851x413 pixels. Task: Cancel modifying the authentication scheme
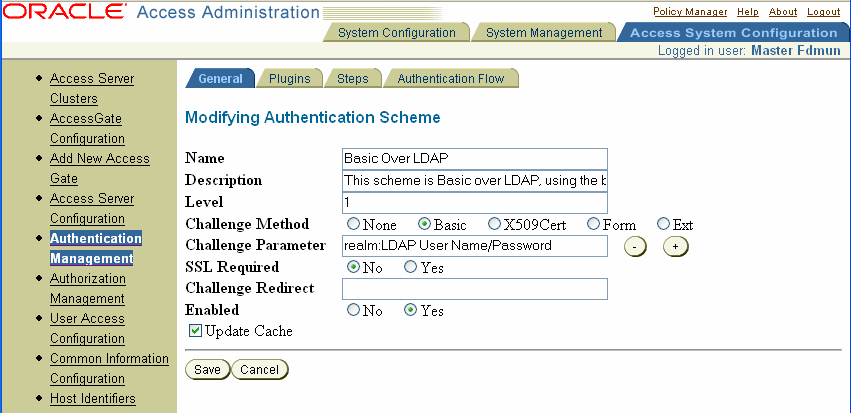259,370
